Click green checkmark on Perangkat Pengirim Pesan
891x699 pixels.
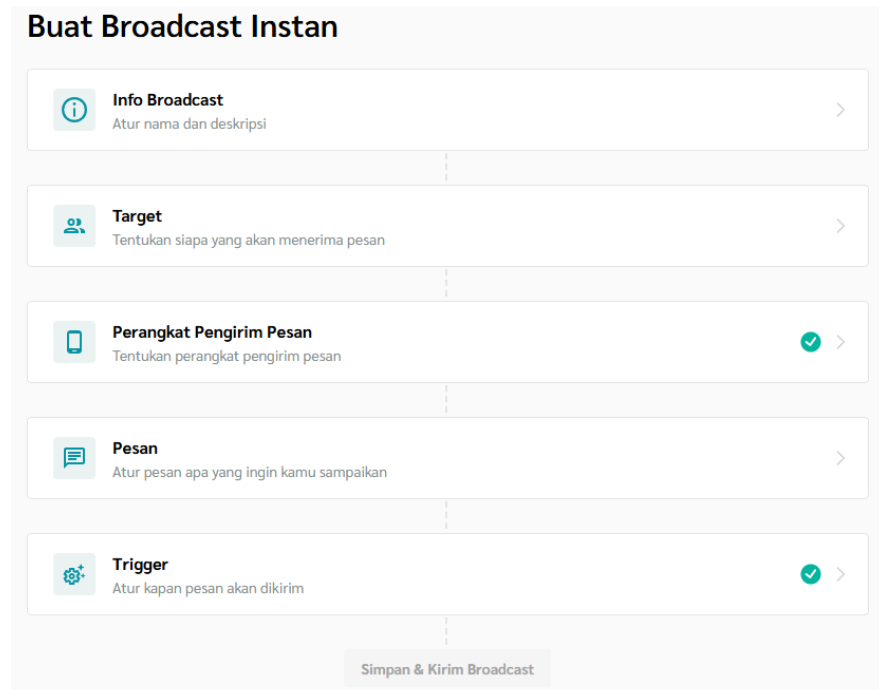pyautogui.click(x=810, y=342)
